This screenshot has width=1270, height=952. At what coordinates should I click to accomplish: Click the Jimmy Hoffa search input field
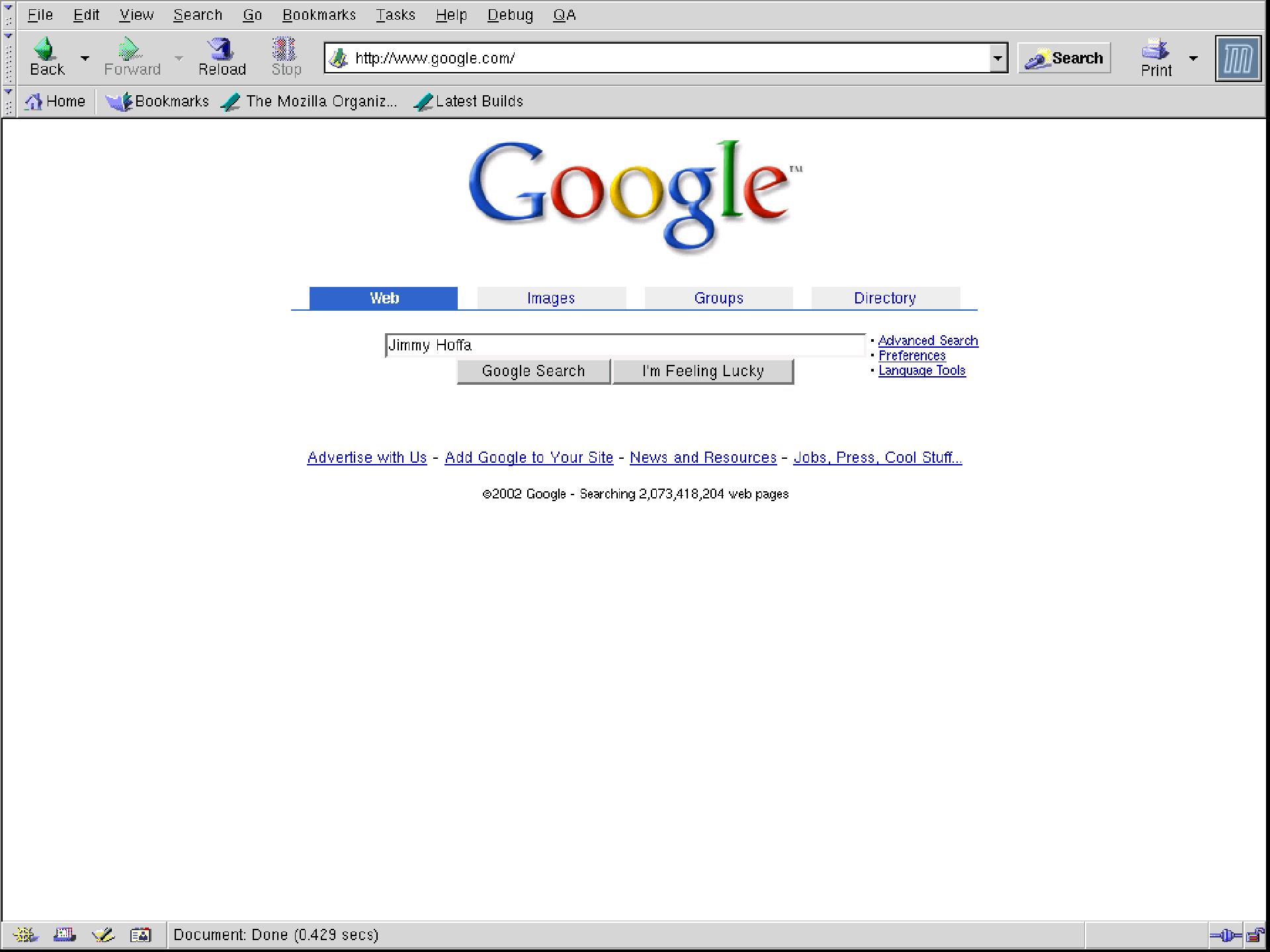pyautogui.click(x=624, y=345)
